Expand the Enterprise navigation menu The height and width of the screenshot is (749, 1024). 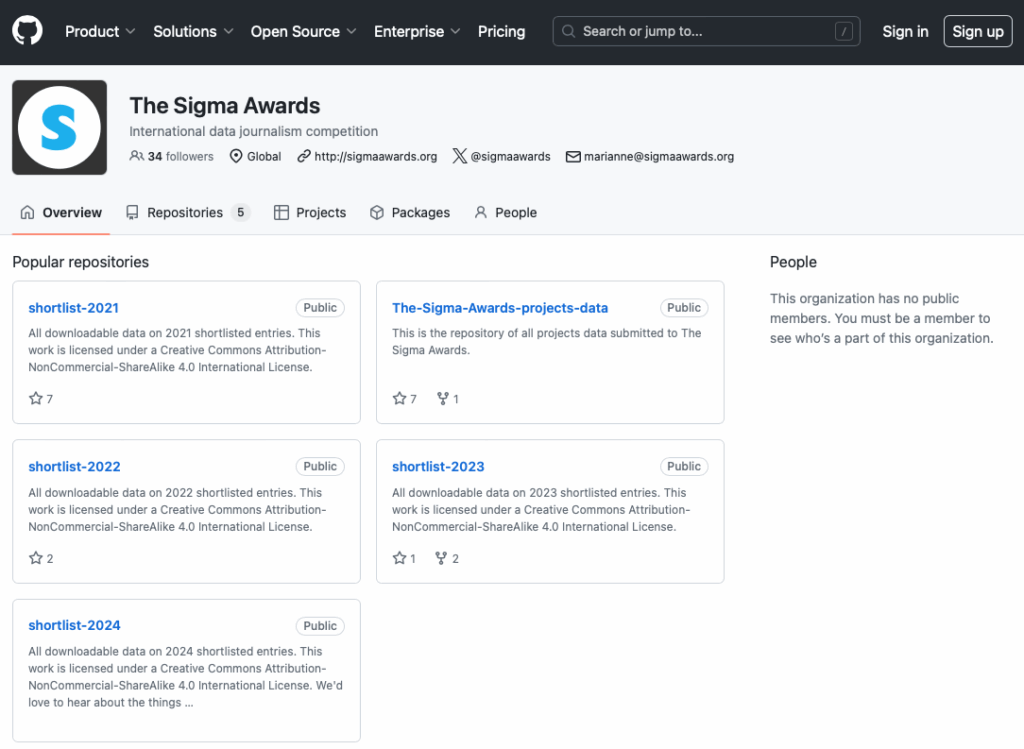[x=417, y=31]
